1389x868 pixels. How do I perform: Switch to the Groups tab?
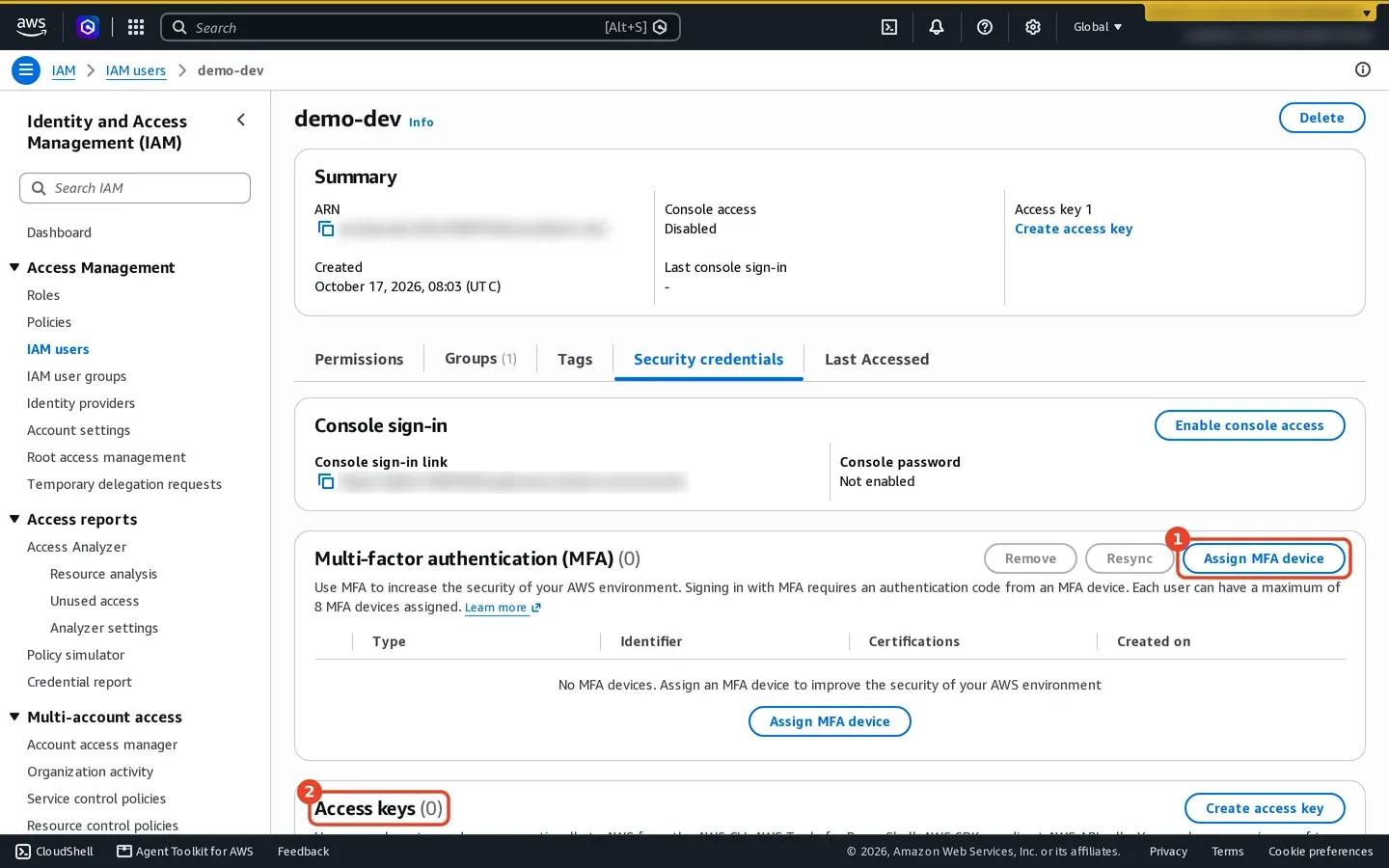480,359
